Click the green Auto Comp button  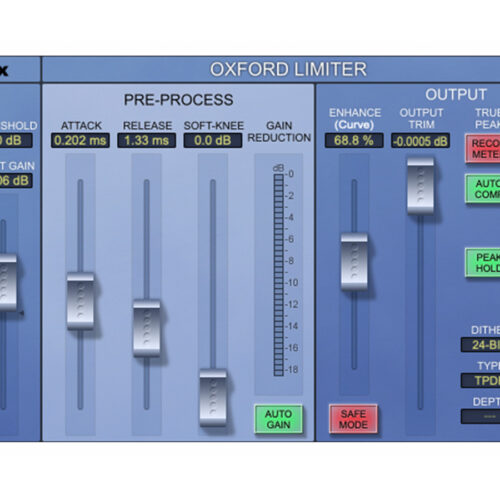tap(483, 188)
